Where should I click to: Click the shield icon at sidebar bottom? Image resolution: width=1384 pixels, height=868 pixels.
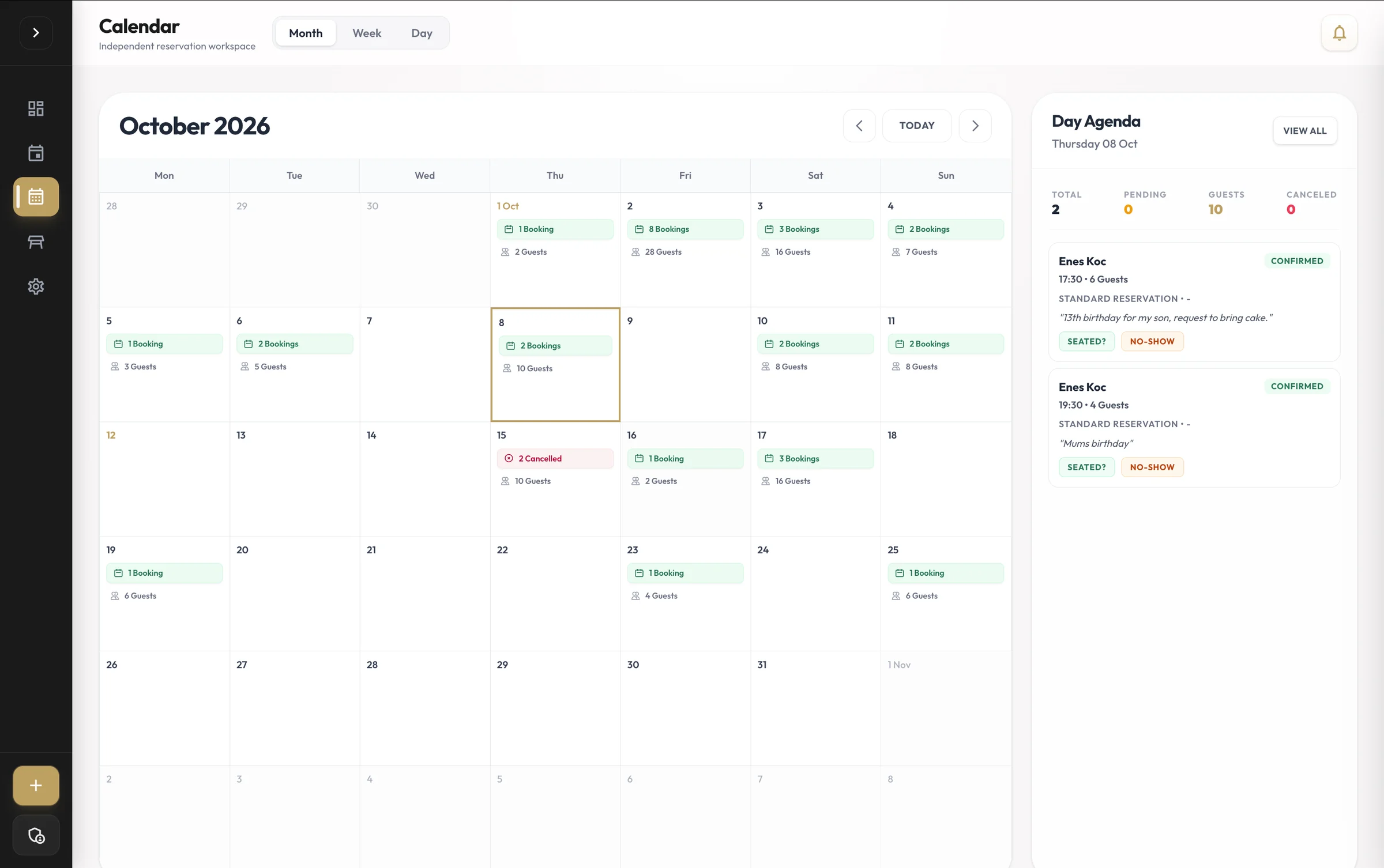pyautogui.click(x=36, y=835)
